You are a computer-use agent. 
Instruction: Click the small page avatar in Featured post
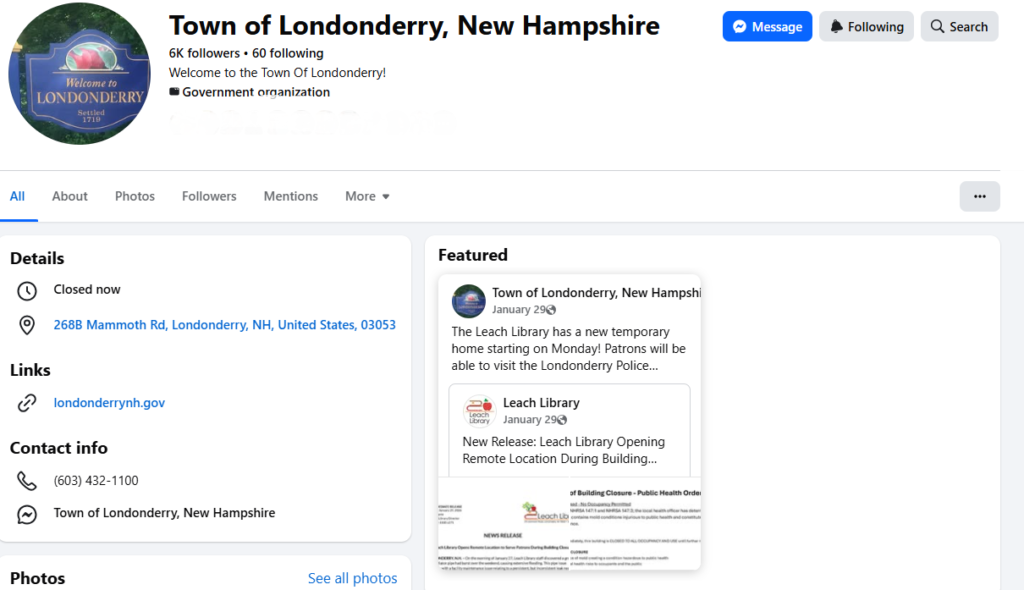[469, 301]
